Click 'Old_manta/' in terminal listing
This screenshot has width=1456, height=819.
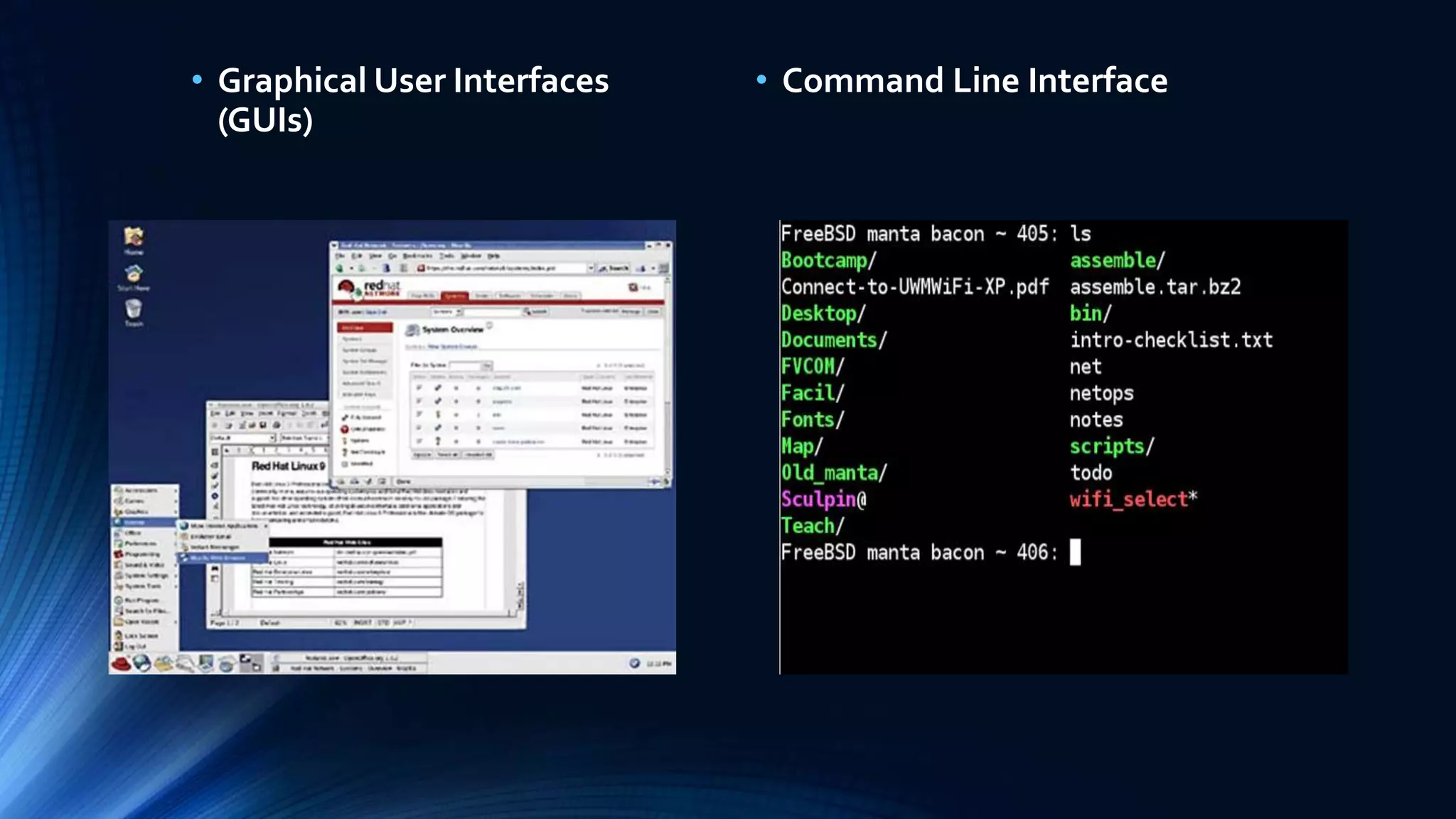834,473
